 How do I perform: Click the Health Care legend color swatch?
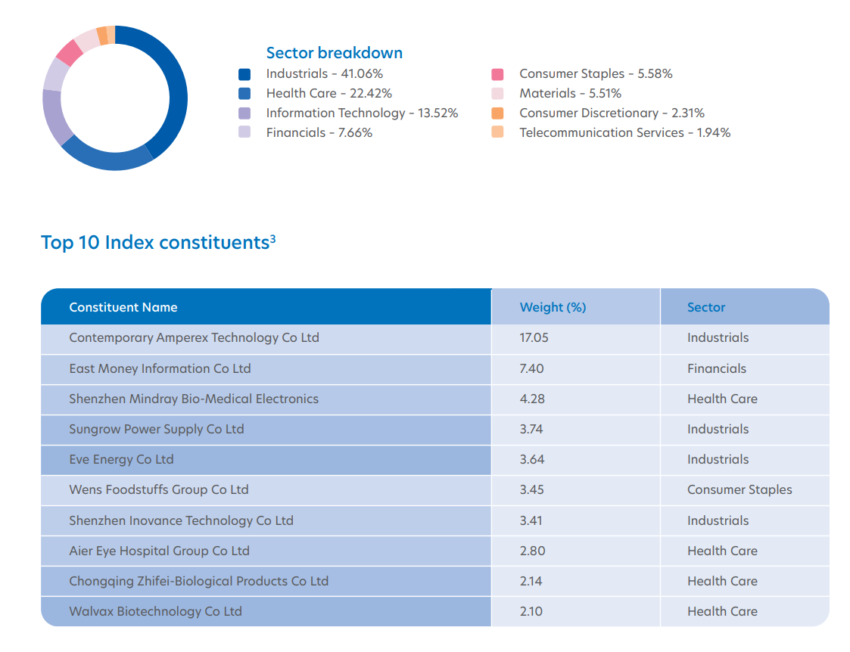(x=244, y=94)
